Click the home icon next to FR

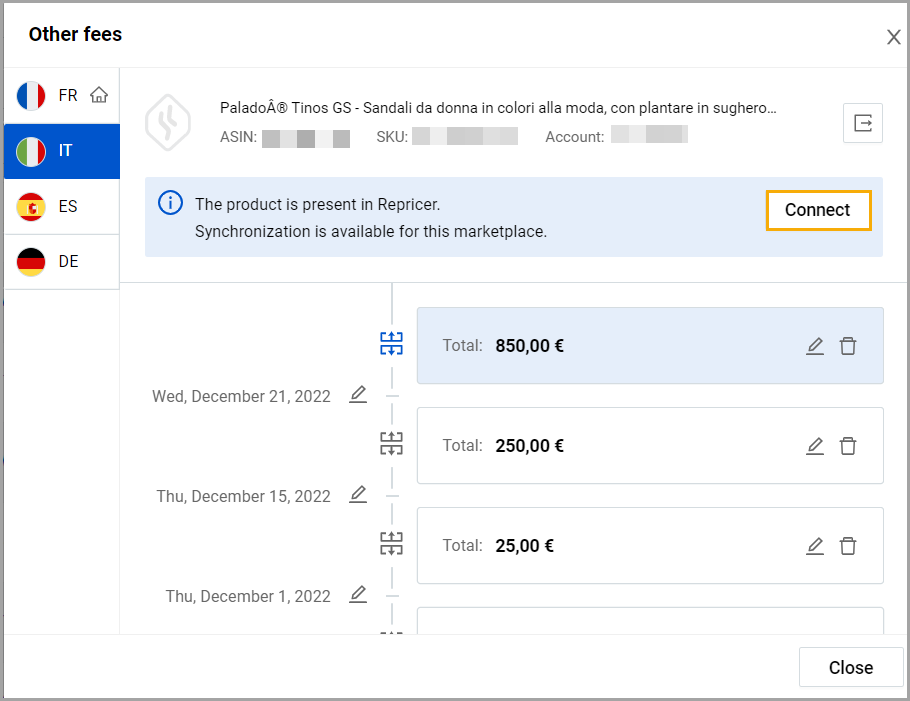(99, 95)
